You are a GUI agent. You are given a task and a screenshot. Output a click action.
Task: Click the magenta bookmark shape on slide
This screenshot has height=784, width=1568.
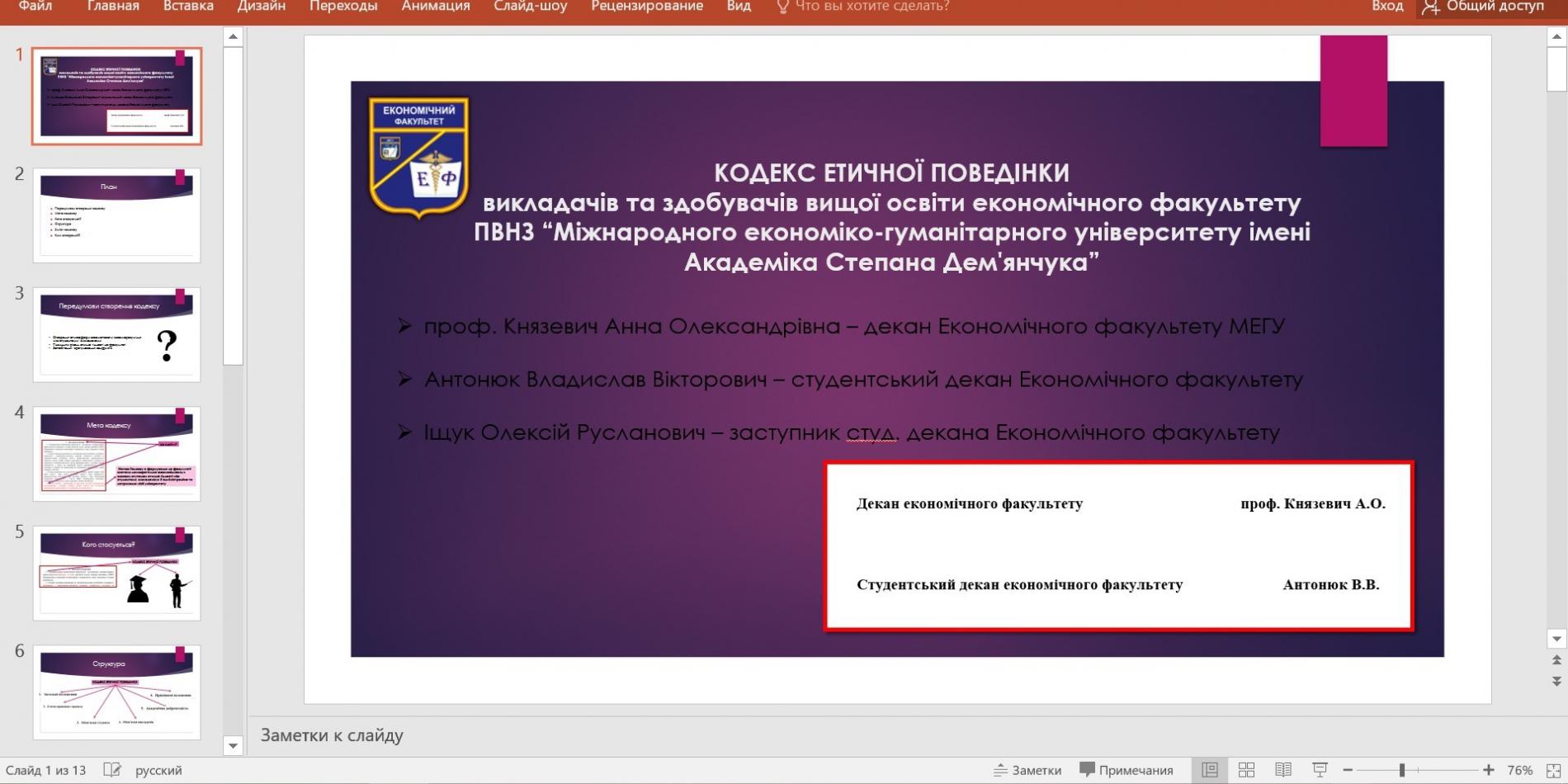click(1353, 91)
